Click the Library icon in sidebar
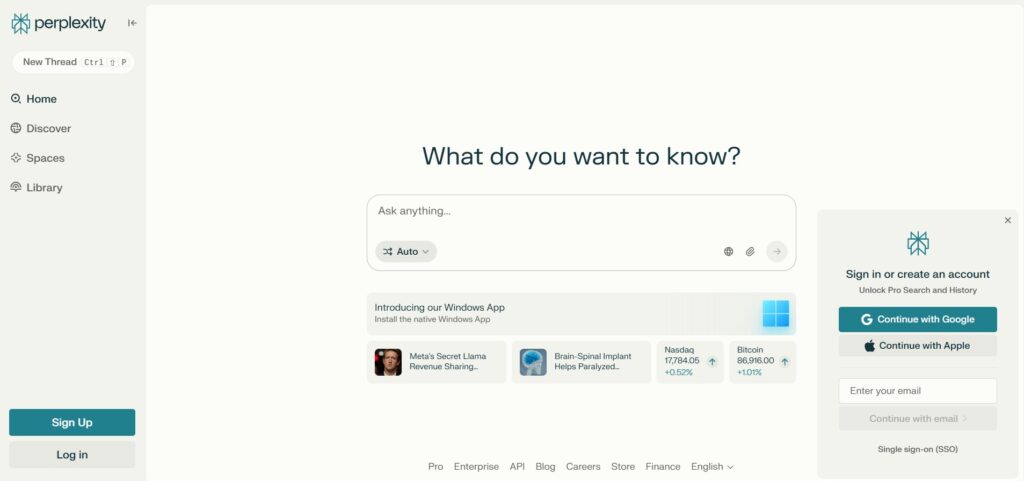The height and width of the screenshot is (481, 1024). [x=16, y=187]
